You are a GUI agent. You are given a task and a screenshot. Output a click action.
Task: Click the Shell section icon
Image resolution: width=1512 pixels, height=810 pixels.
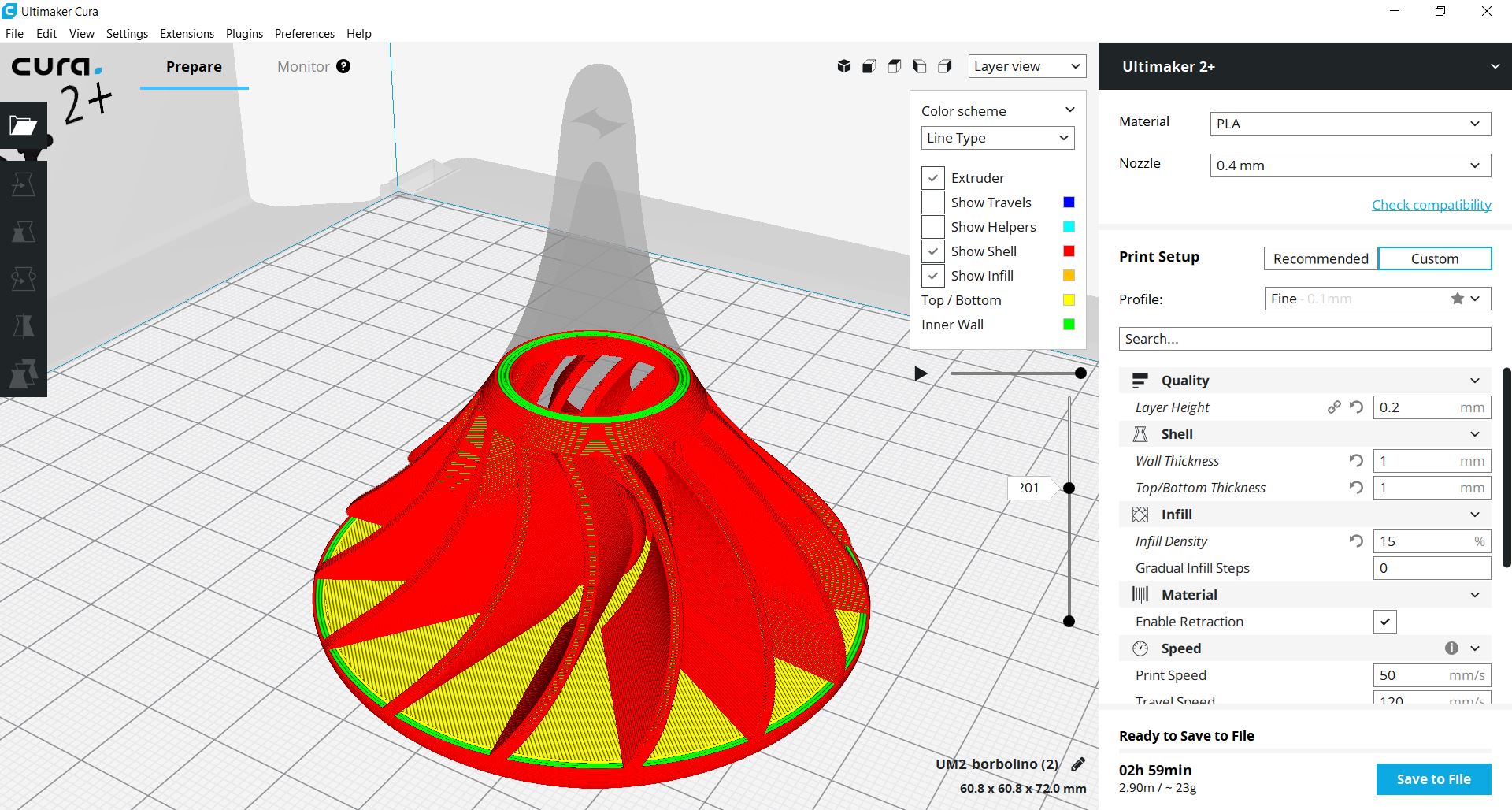tap(1140, 434)
